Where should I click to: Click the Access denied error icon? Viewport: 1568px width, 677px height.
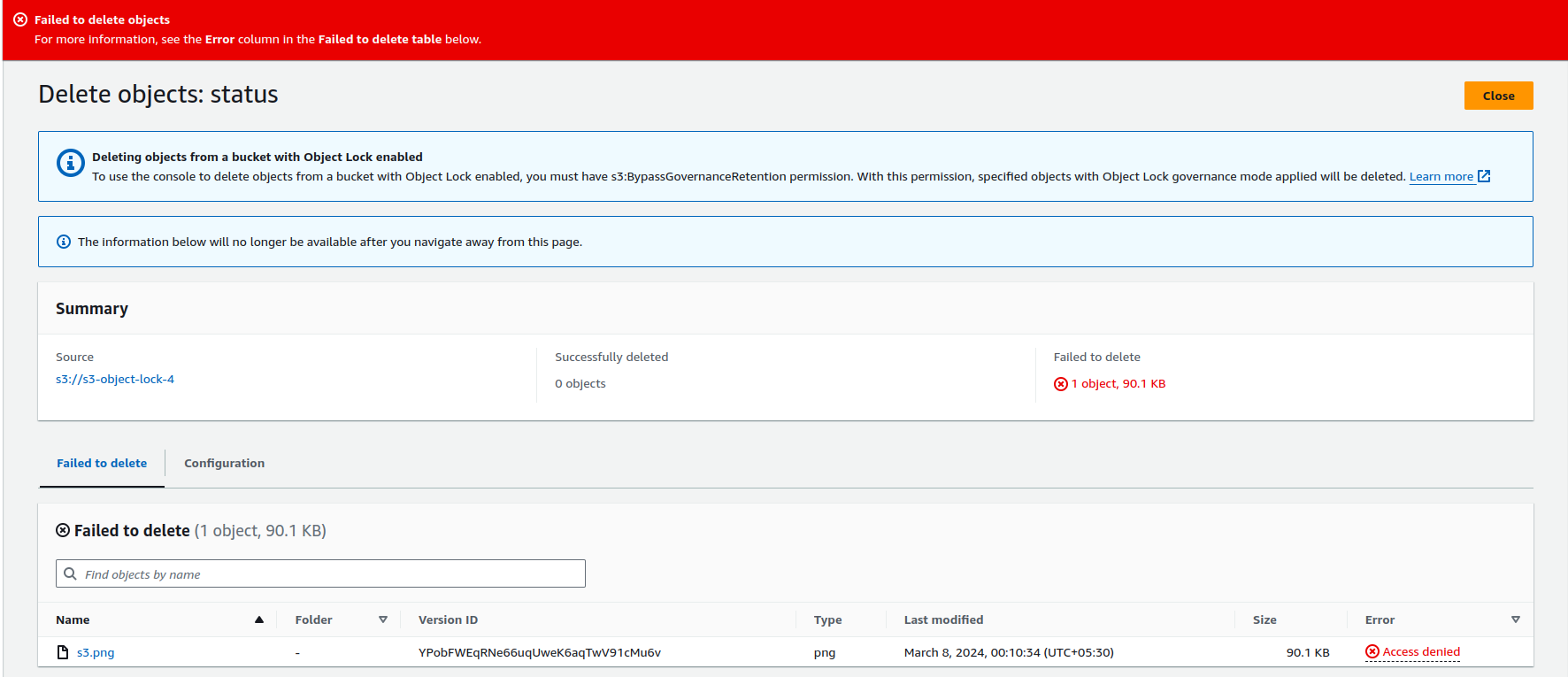pyautogui.click(x=1372, y=651)
